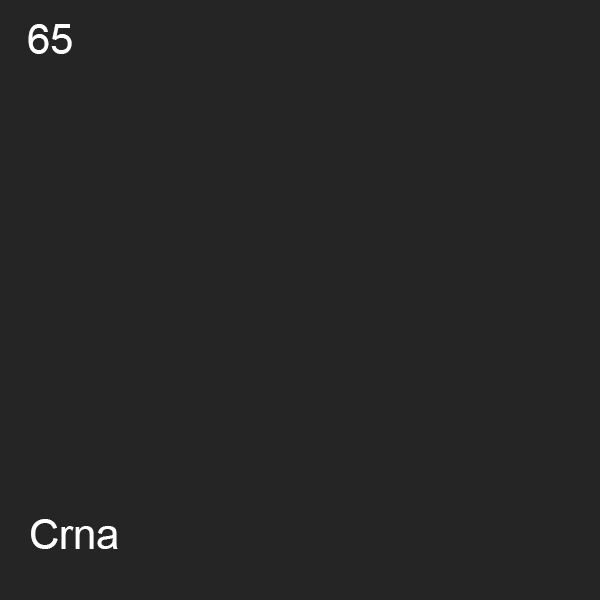Select the digit 6 in code 65
600x600 pixels.
[38, 39]
